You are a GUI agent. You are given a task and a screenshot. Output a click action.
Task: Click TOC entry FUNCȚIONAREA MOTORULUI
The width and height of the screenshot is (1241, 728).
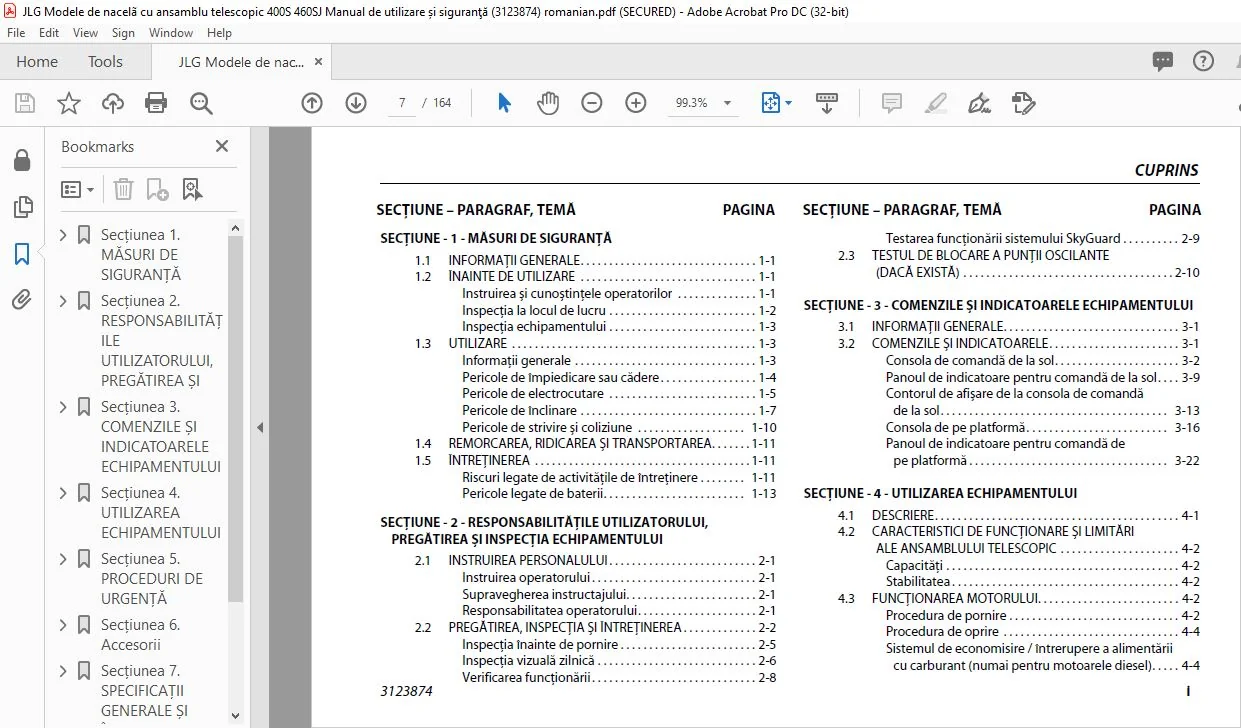point(1019,599)
